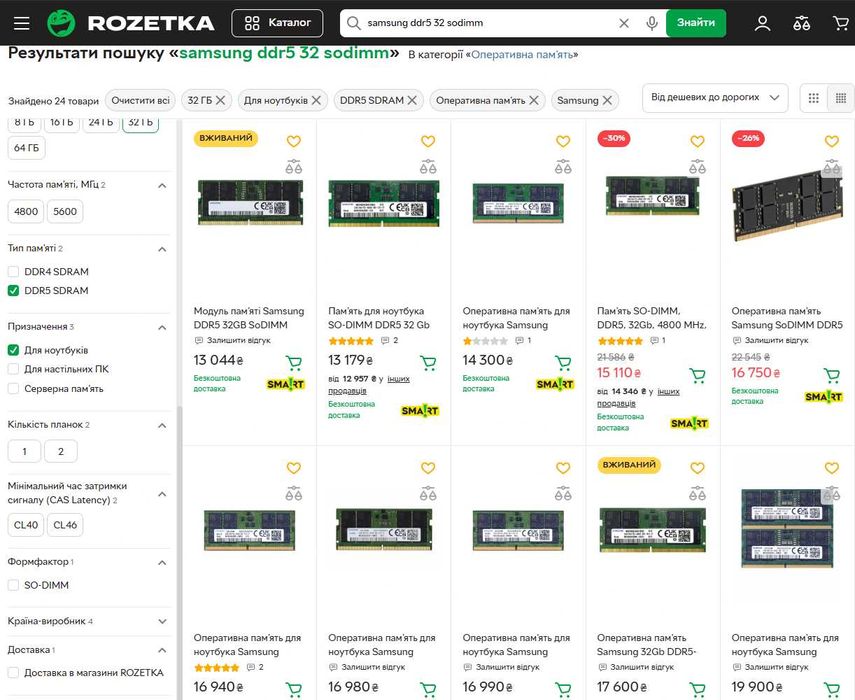Image resolution: width=855 pixels, height=700 pixels.
Task: Open the sort order dropdown
Action: pyautogui.click(x=715, y=98)
